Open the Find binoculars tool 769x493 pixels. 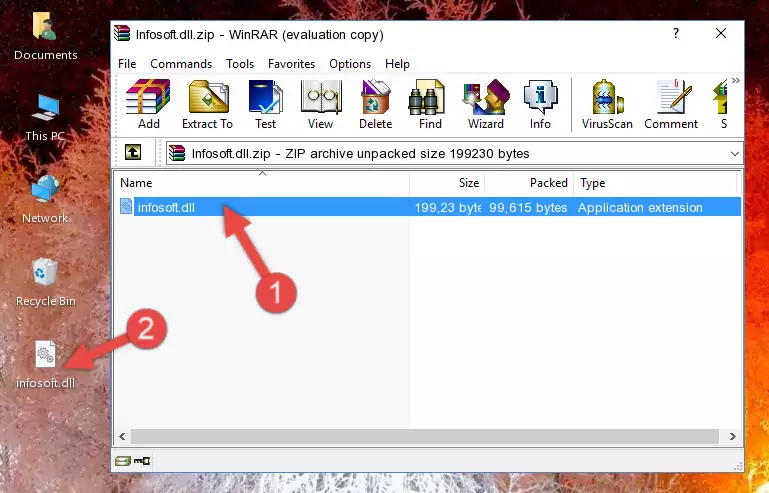point(430,104)
